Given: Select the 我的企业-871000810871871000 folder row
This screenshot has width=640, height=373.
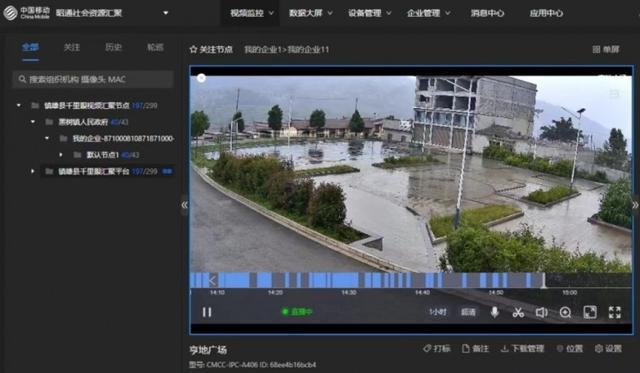Looking at the screenshot, I should (x=117, y=138).
